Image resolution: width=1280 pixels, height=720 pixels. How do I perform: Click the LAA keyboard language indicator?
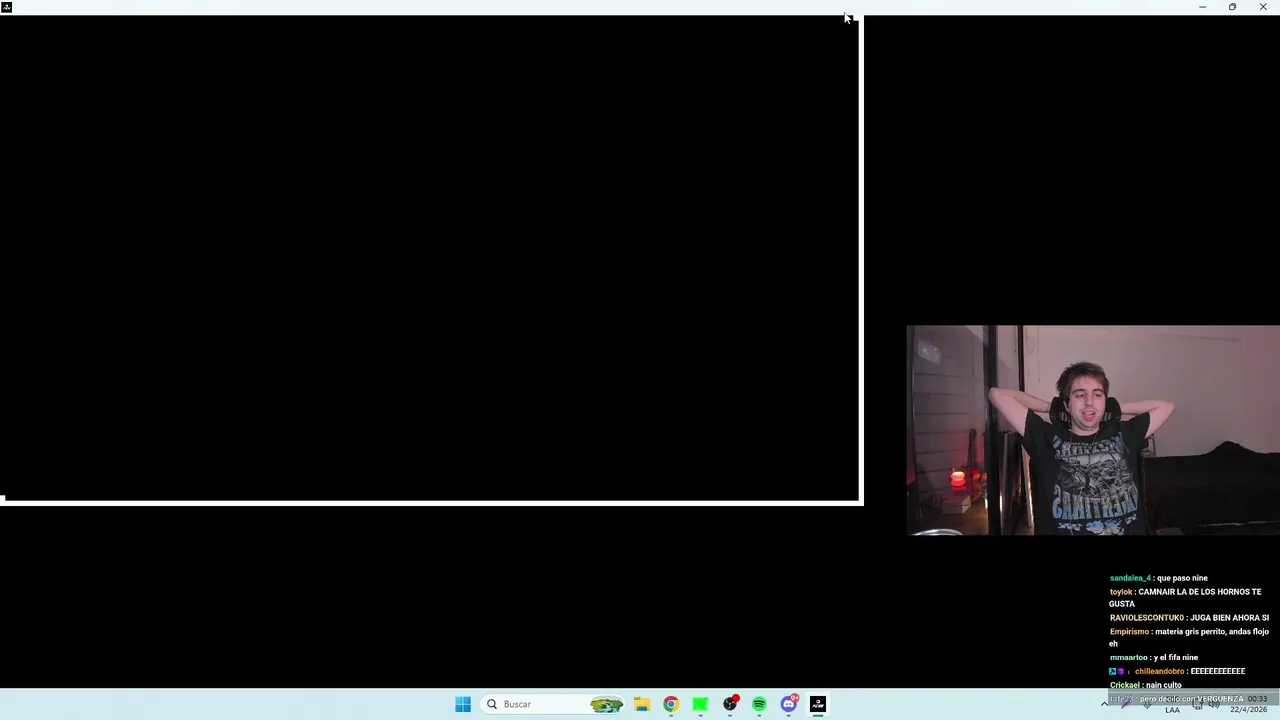[1172, 710]
